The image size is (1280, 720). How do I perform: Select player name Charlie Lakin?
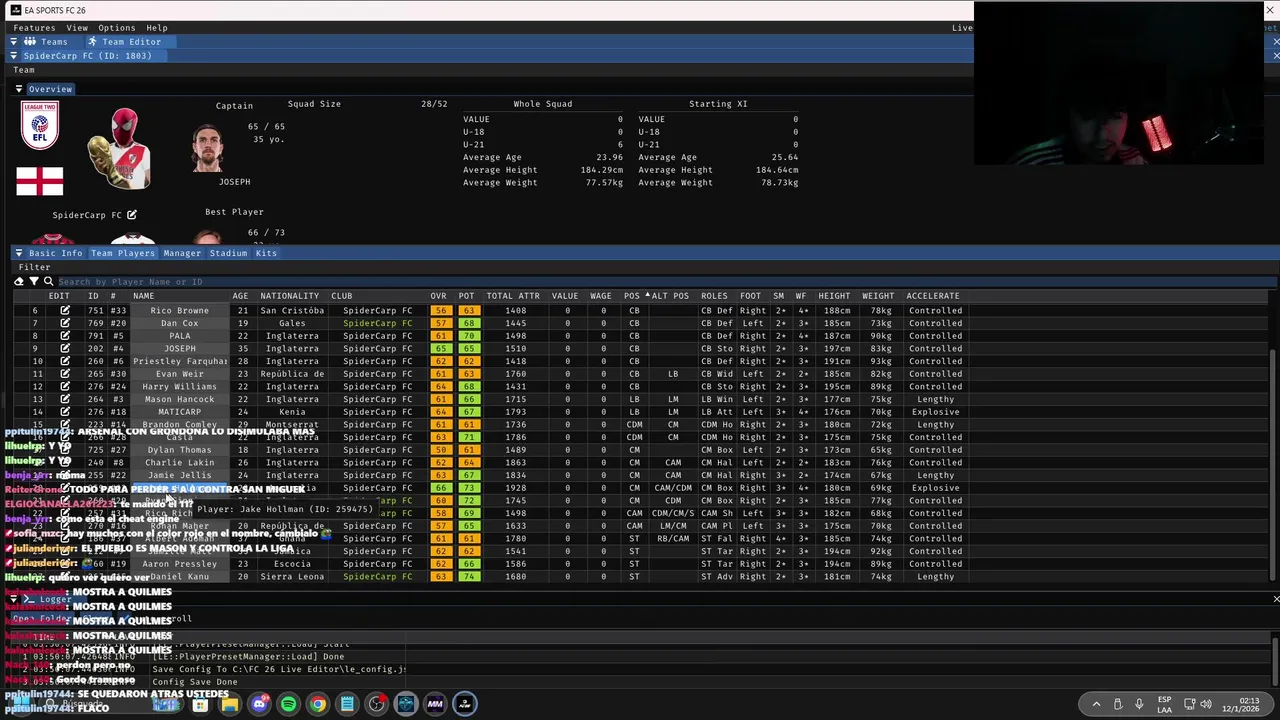click(x=180, y=463)
